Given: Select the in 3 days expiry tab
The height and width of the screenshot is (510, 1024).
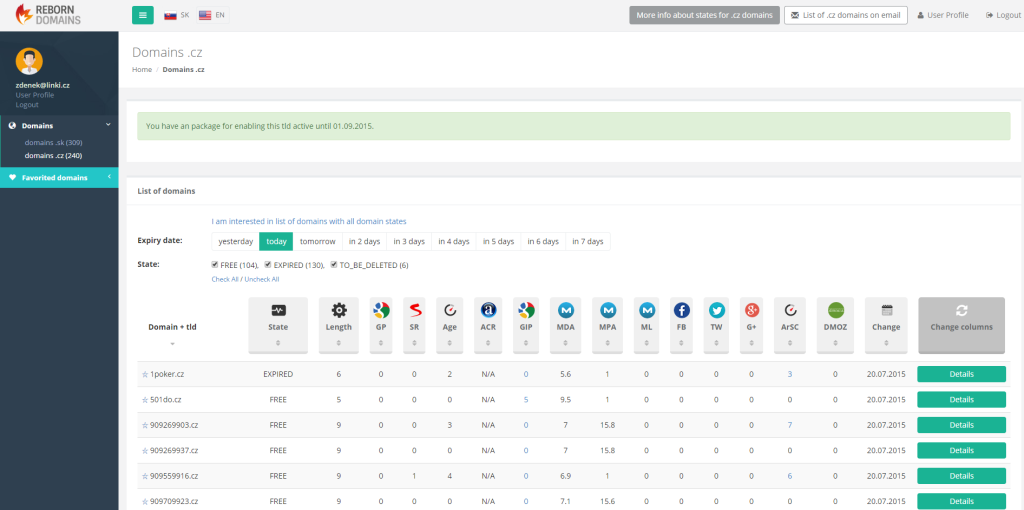Looking at the screenshot, I should coord(409,242).
